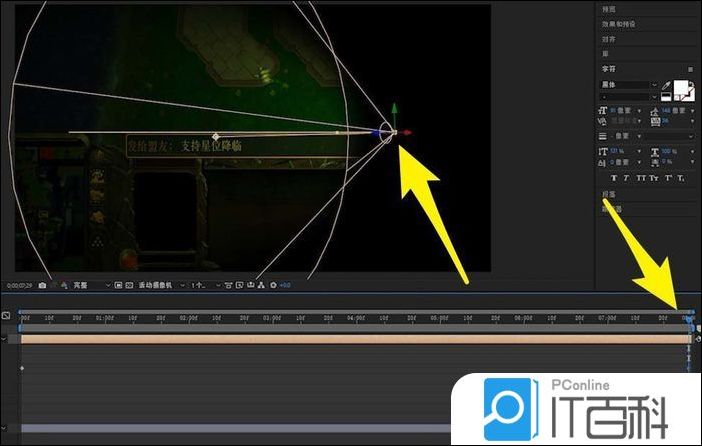Open the 字符 panel menu icon
Screen dimensions: 702x446
tap(691, 69)
